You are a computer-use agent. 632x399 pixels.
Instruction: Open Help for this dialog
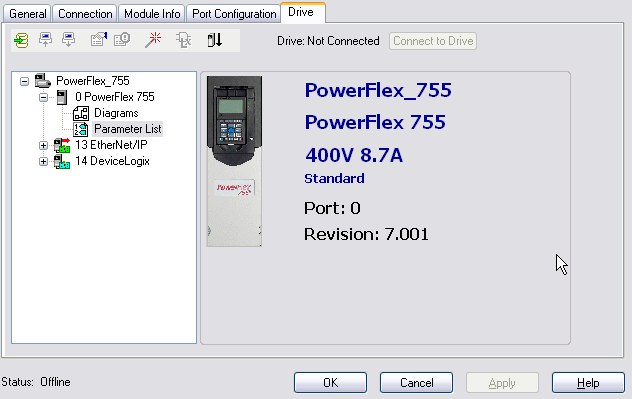588,382
